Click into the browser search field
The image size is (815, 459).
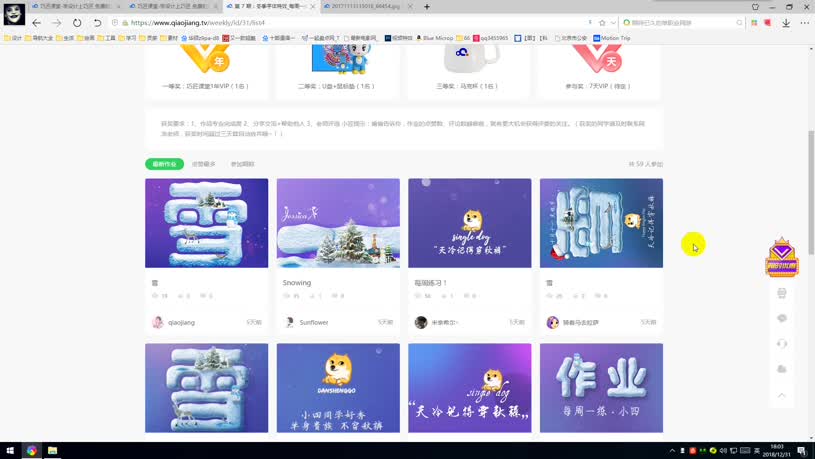point(681,23)
